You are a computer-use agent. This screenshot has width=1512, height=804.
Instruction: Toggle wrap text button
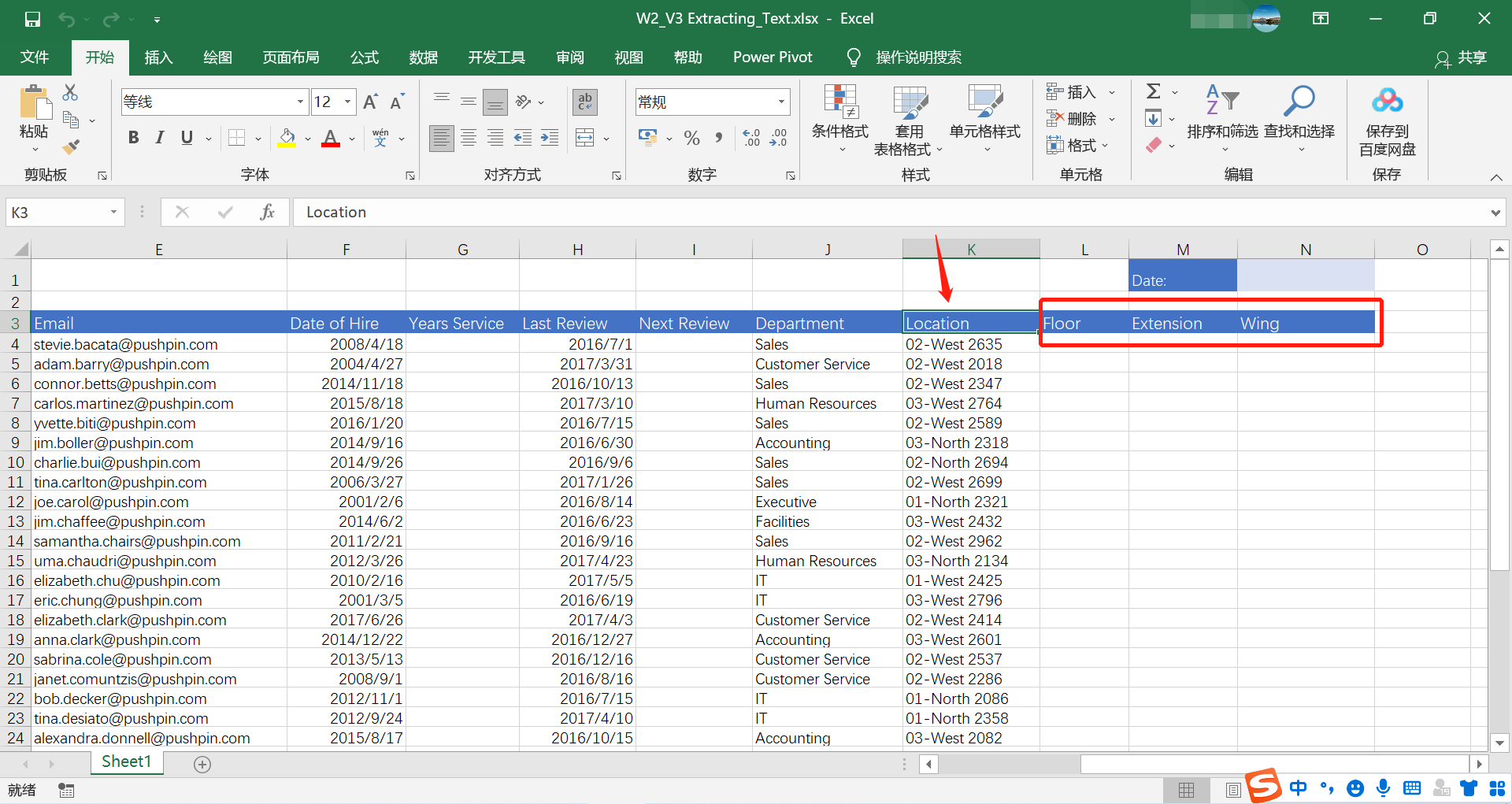[x=584, y=101]
